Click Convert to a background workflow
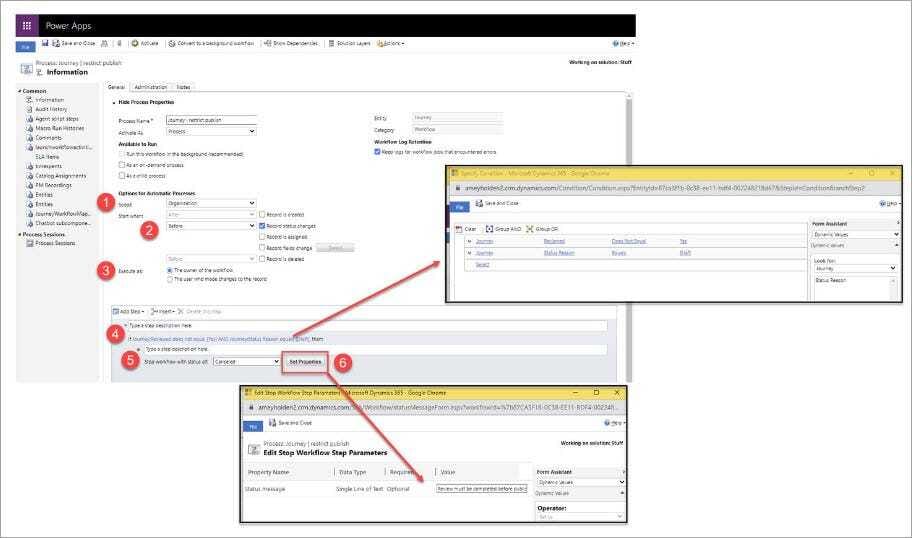This screenshot has height=538, width=912. tap(212, 43)
